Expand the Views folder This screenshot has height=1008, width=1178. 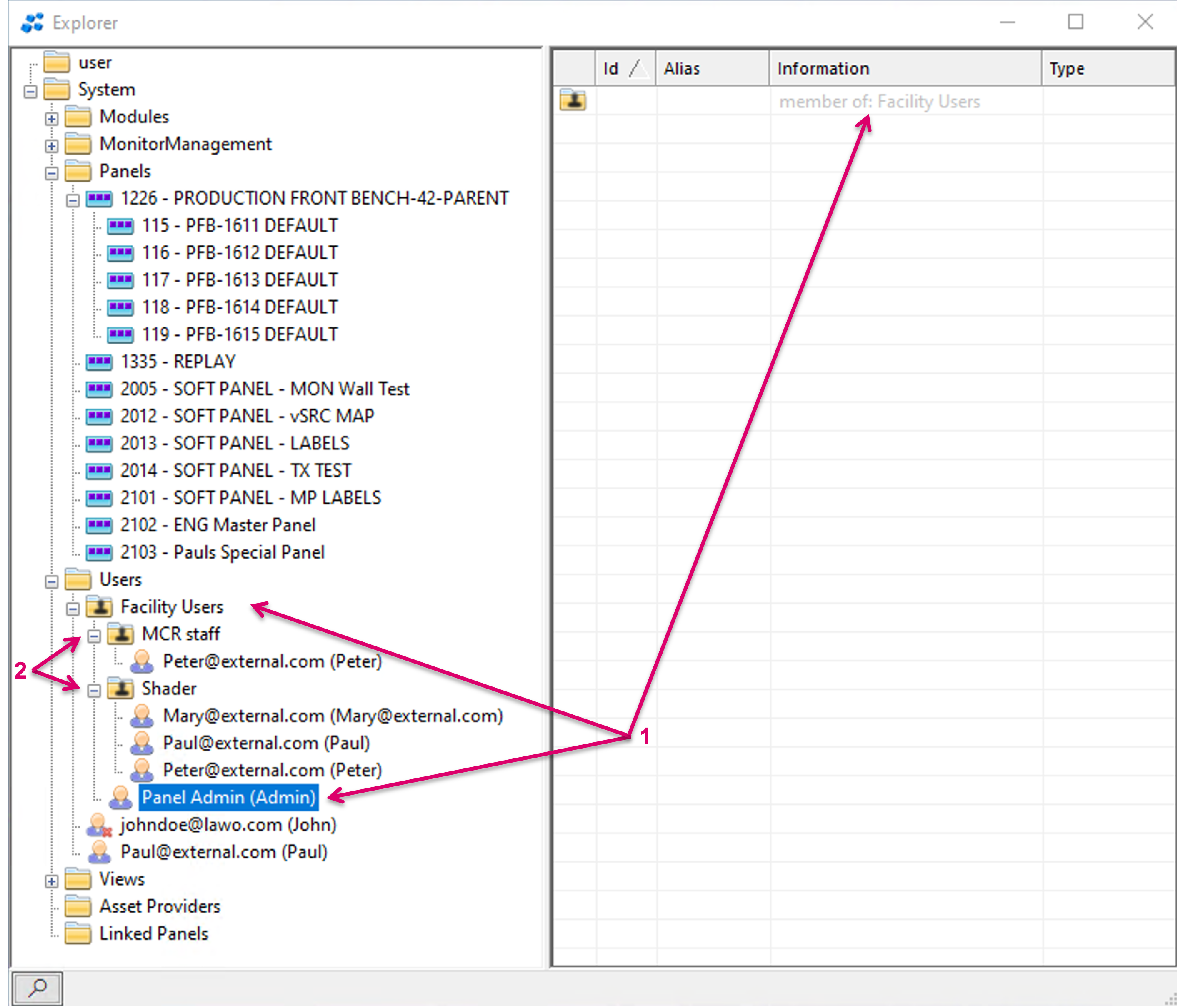pyautogui.click(x=51, y=881)
